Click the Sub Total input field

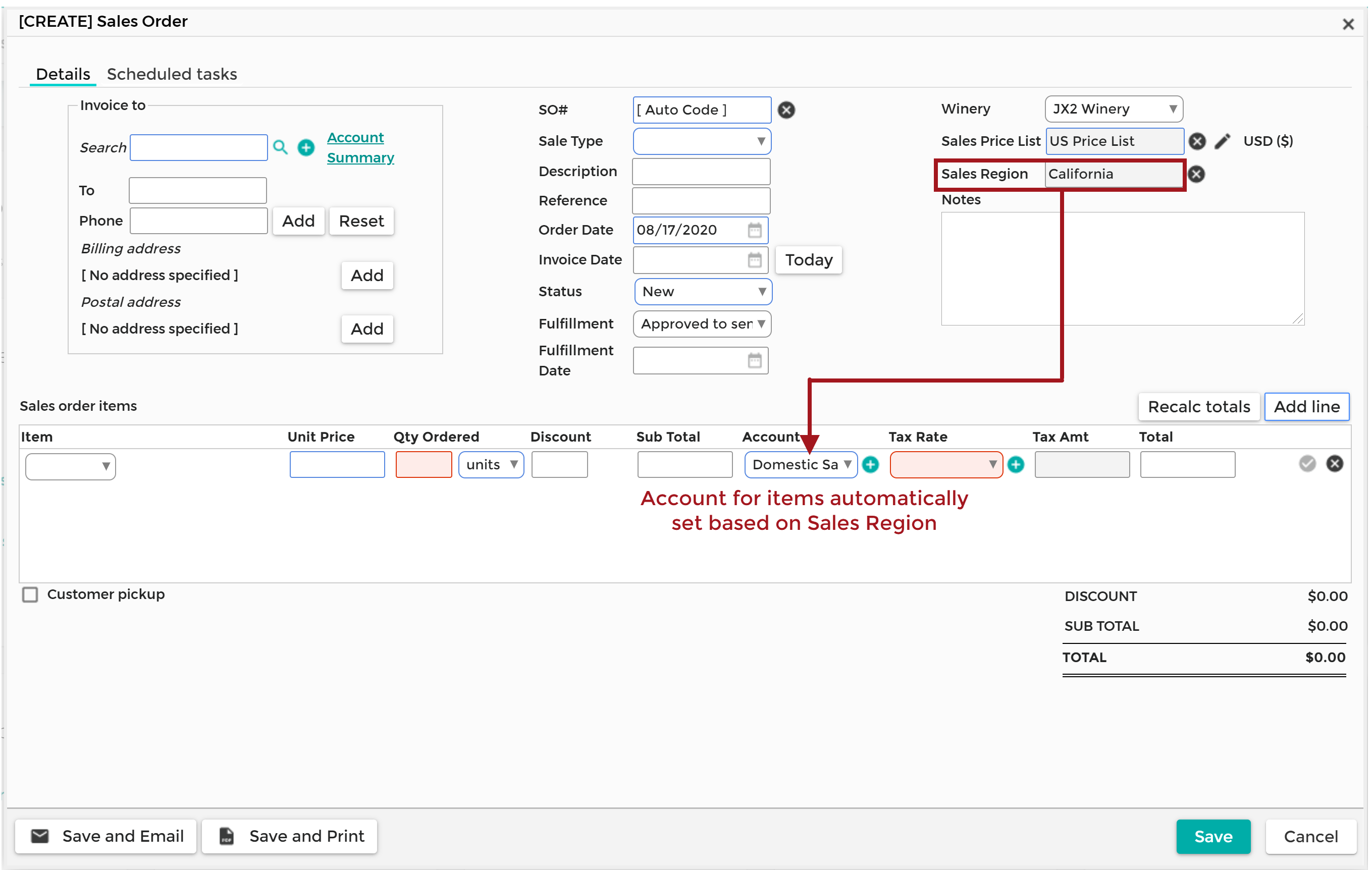click(684, 465)
